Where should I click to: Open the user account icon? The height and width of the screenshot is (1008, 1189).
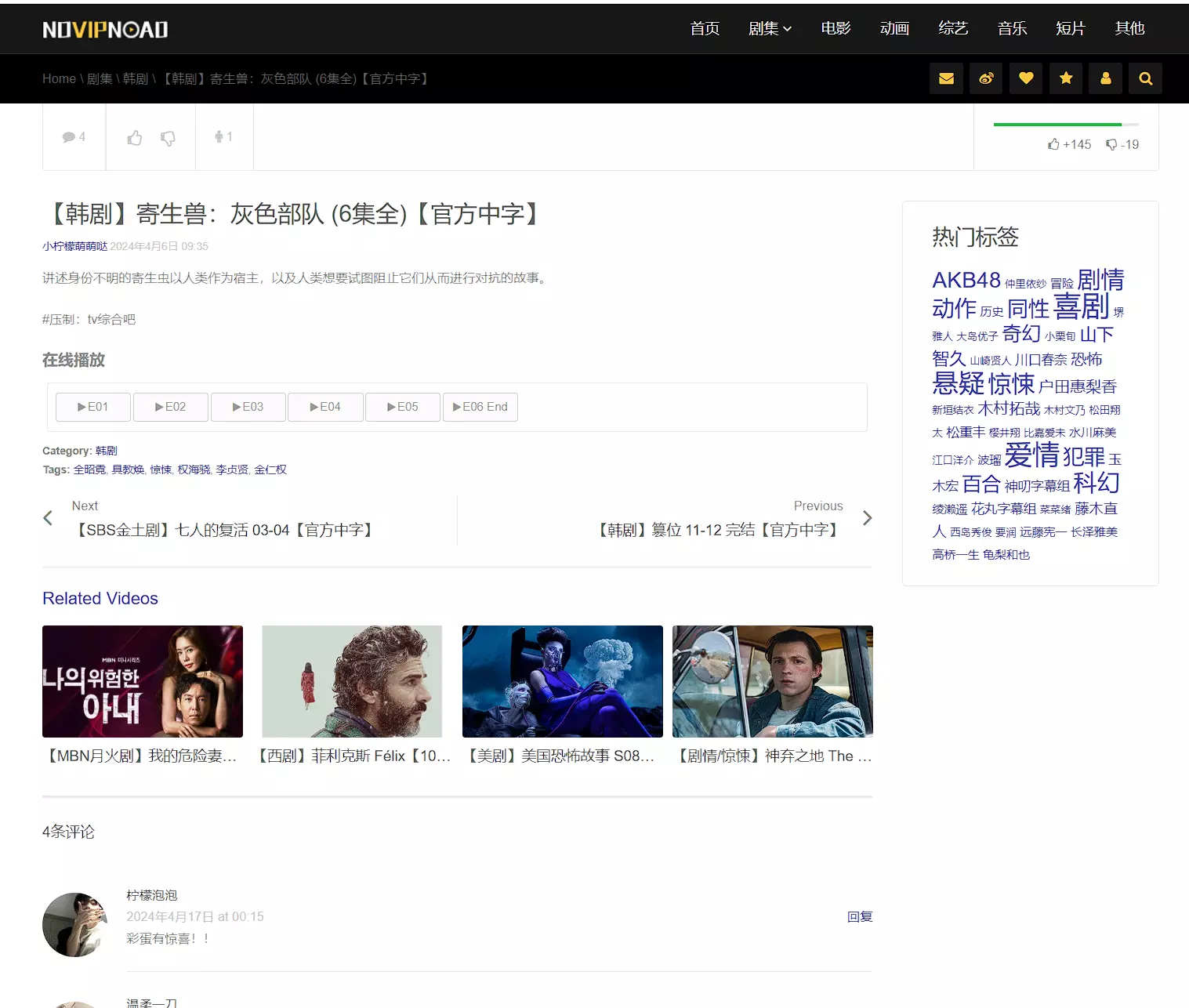[x=1106, y=78]
